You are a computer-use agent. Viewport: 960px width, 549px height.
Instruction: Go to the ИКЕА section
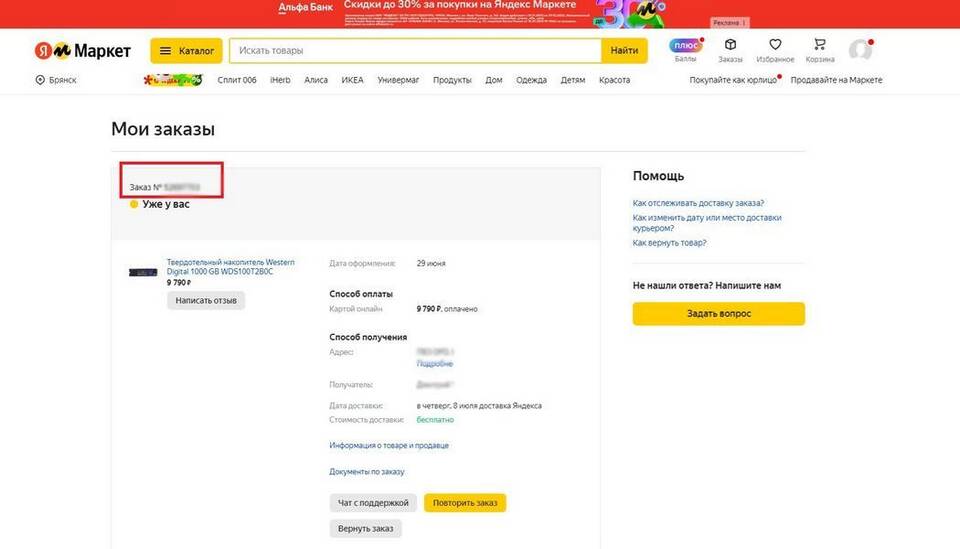click(353, 80)
